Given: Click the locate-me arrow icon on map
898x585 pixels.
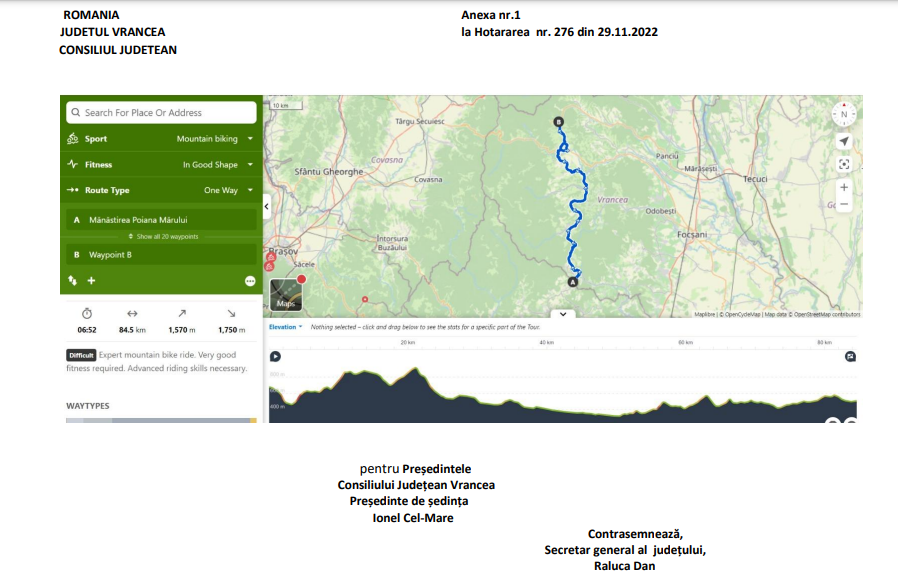Looking at the screenshot, I should point(844,141).
